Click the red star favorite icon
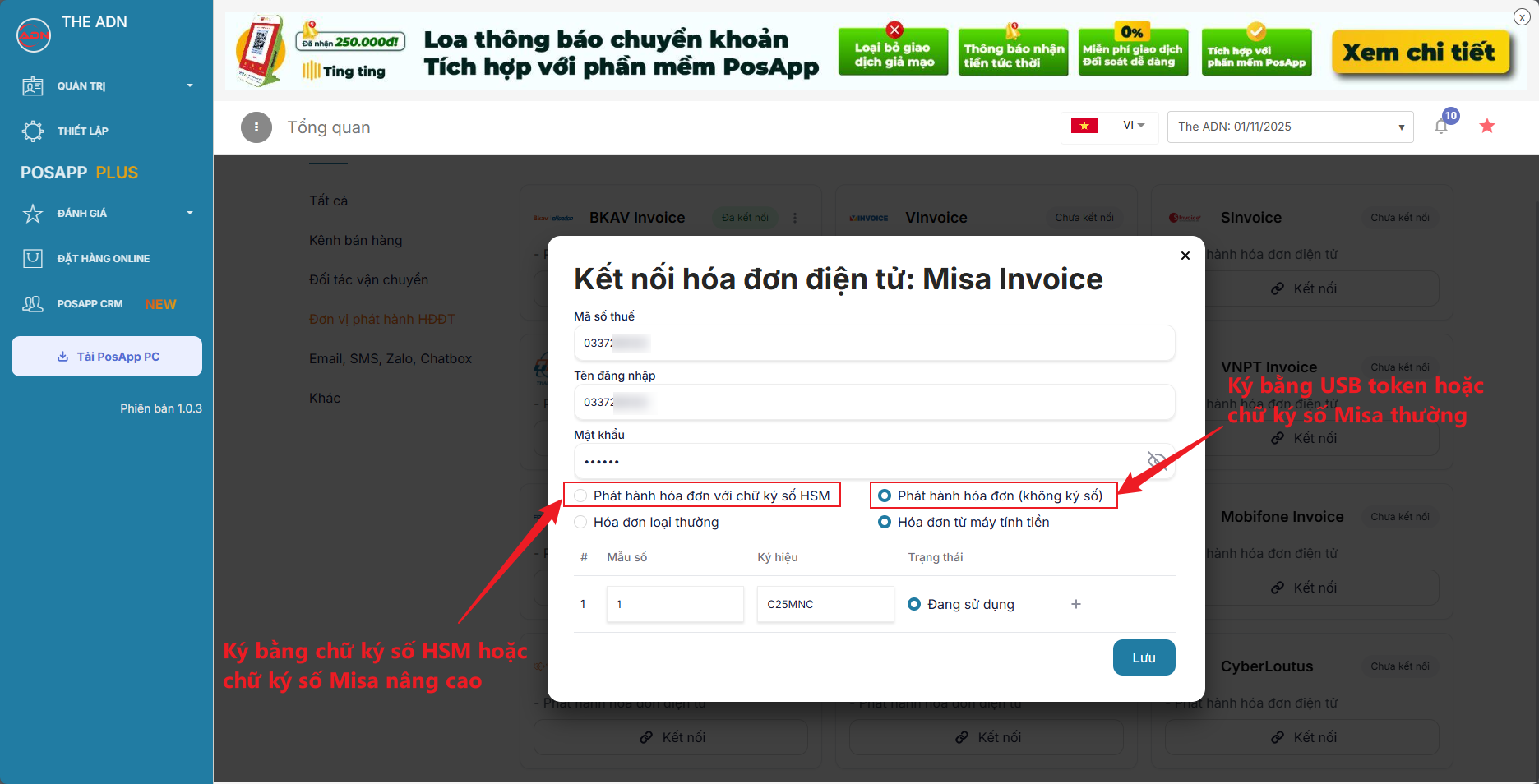 pyautogui.click(x=1487, y=127)
